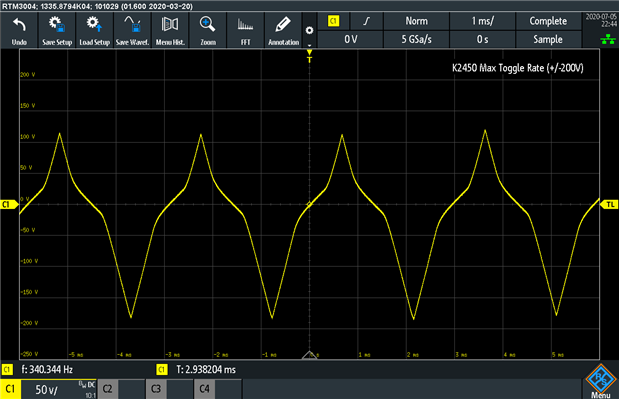Select the Annotation pencil tool
The height and width of the screenshot is (399, 619).
click(x=283, y=30)
